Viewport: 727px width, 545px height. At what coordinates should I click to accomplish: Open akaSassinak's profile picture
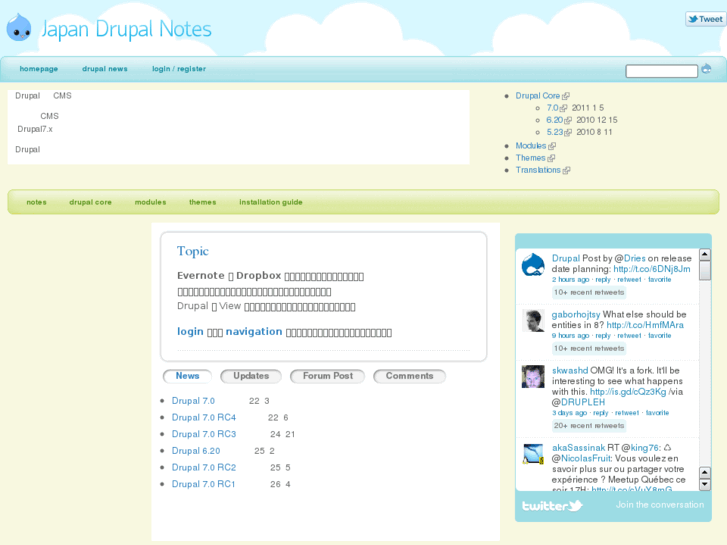(x=533, y=454)
